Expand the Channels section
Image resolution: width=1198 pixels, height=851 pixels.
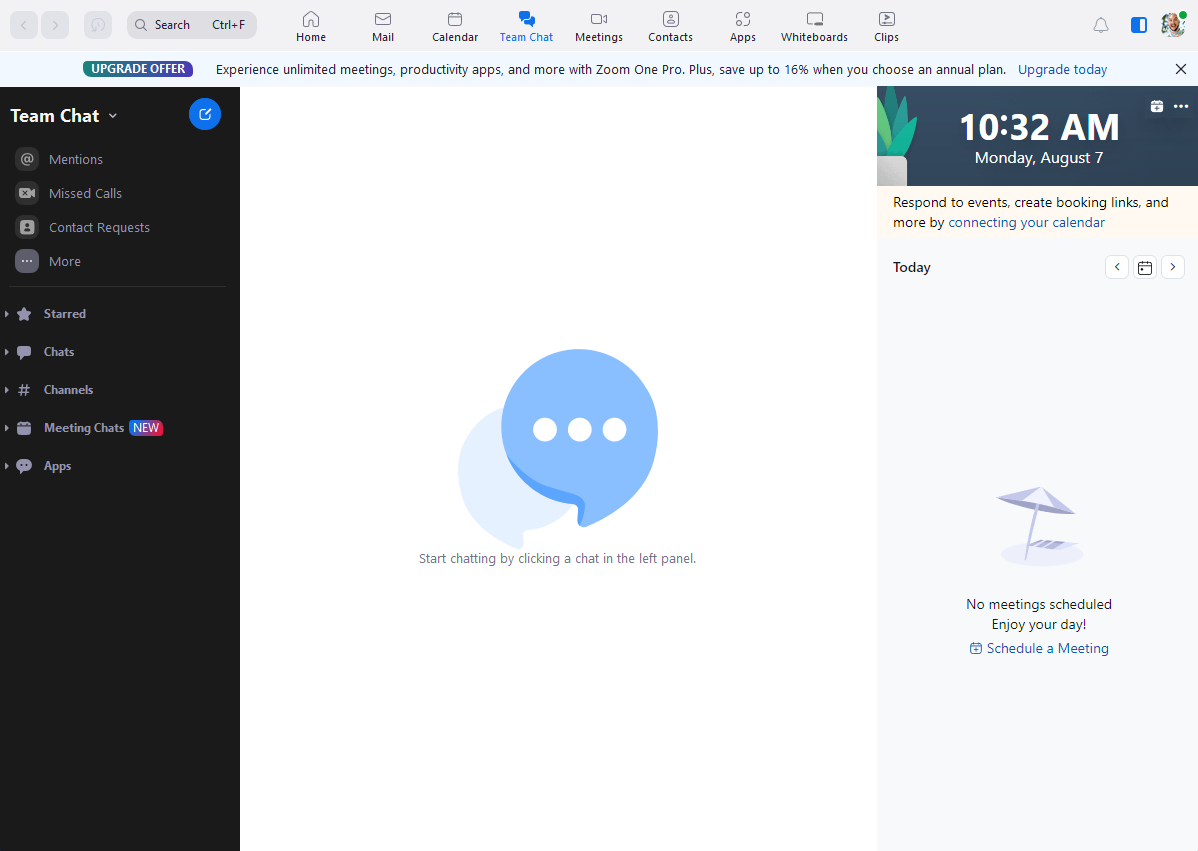(7, 390)
